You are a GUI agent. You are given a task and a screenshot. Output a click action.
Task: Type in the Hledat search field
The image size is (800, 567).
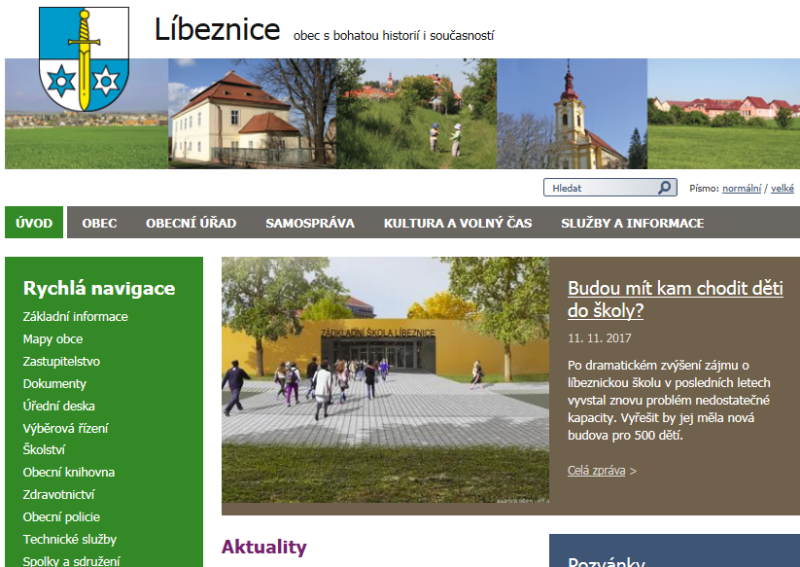click(x=600, y=188)
